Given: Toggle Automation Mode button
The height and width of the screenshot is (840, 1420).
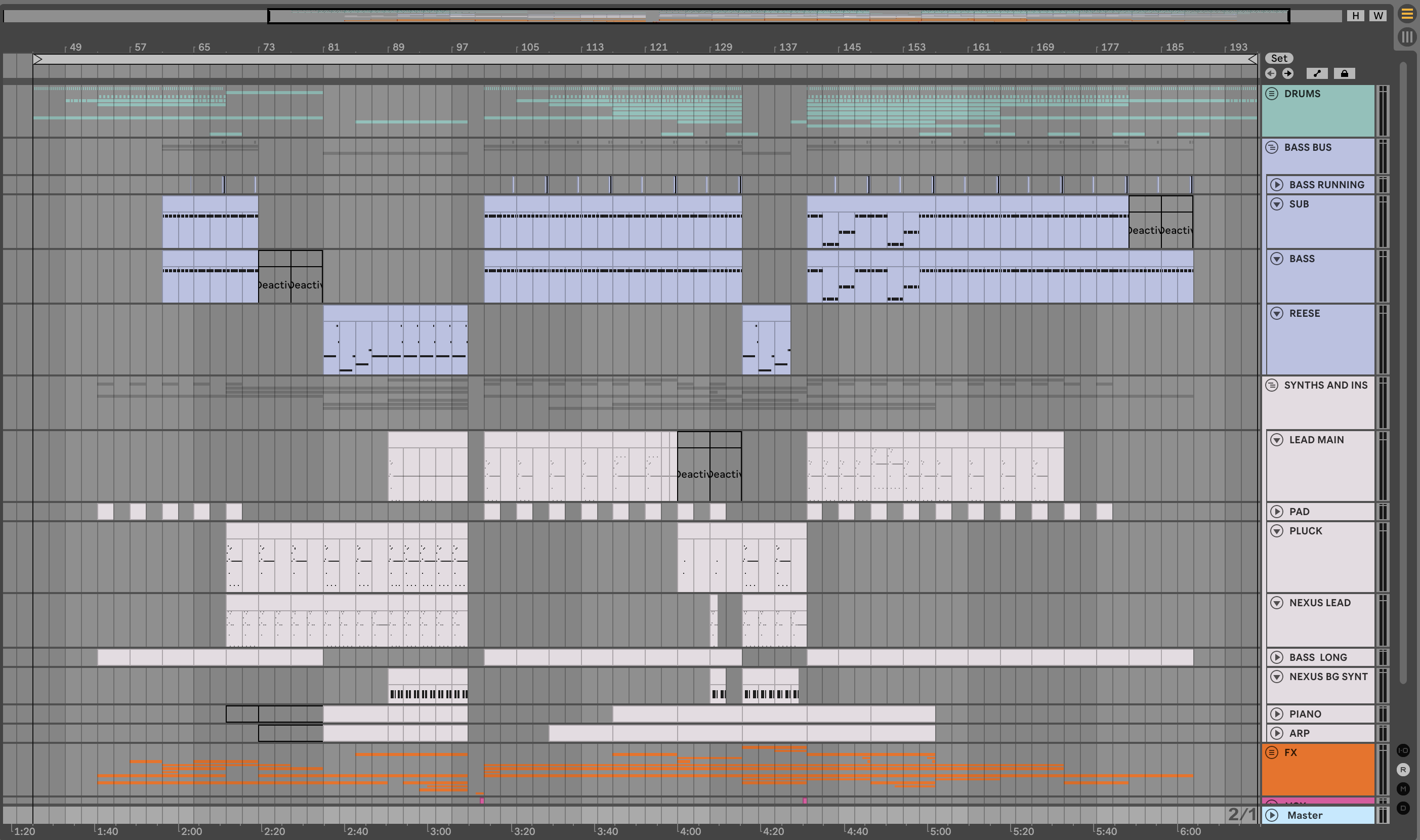Looking at the screenshot, I should [1317, 73].
